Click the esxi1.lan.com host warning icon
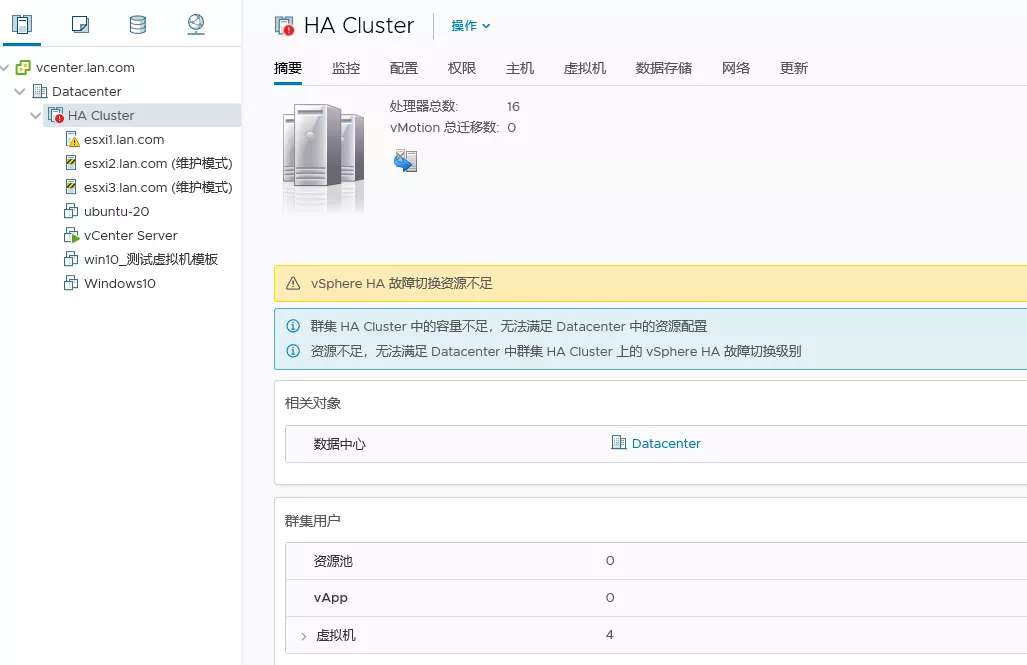 click(72, 140)
